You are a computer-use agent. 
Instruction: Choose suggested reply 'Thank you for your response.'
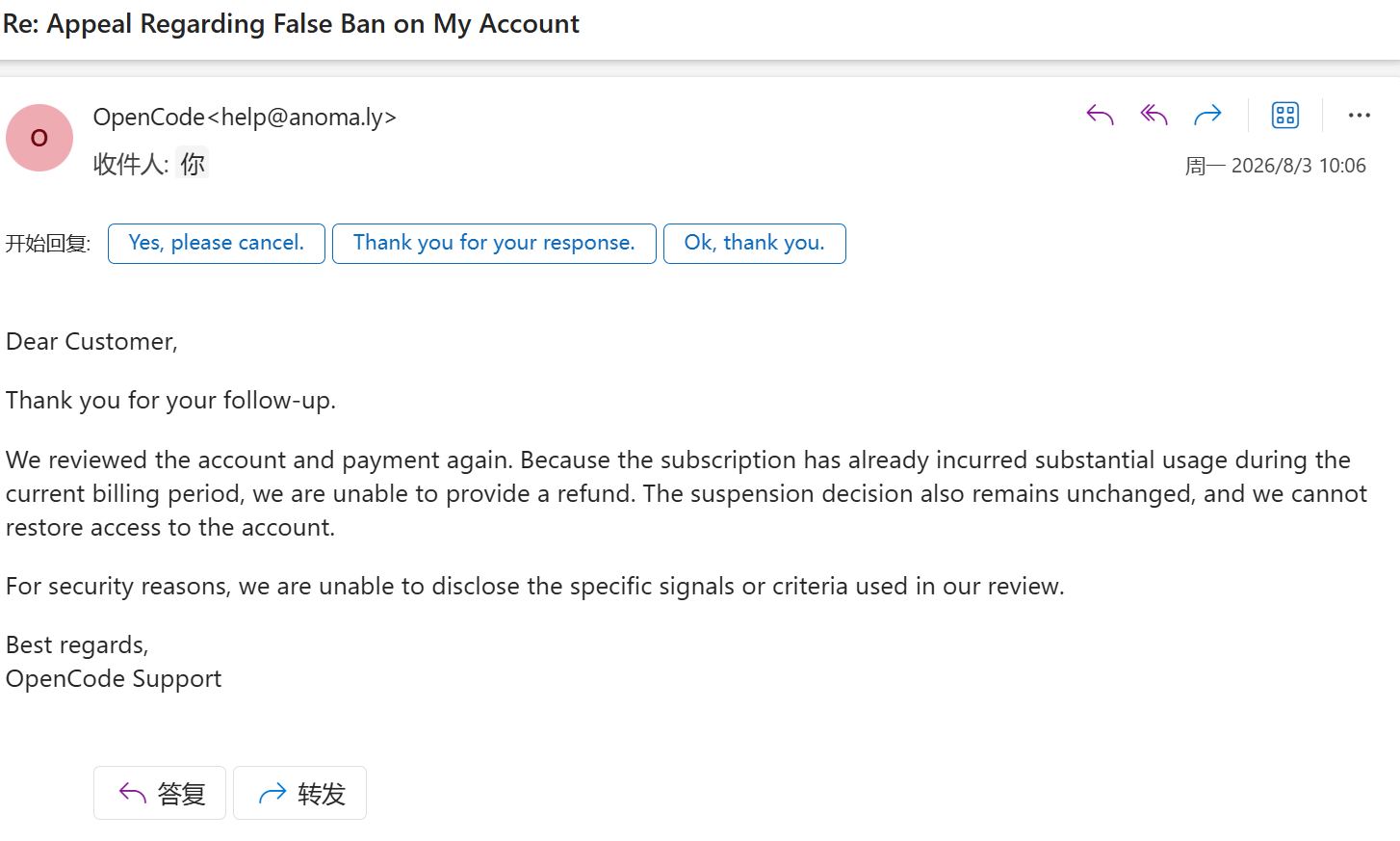coord(494,243)
